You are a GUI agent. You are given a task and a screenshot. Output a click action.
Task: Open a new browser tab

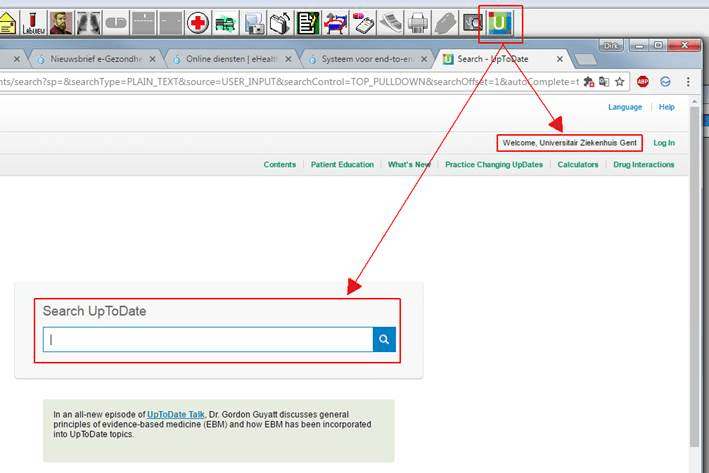586,59
